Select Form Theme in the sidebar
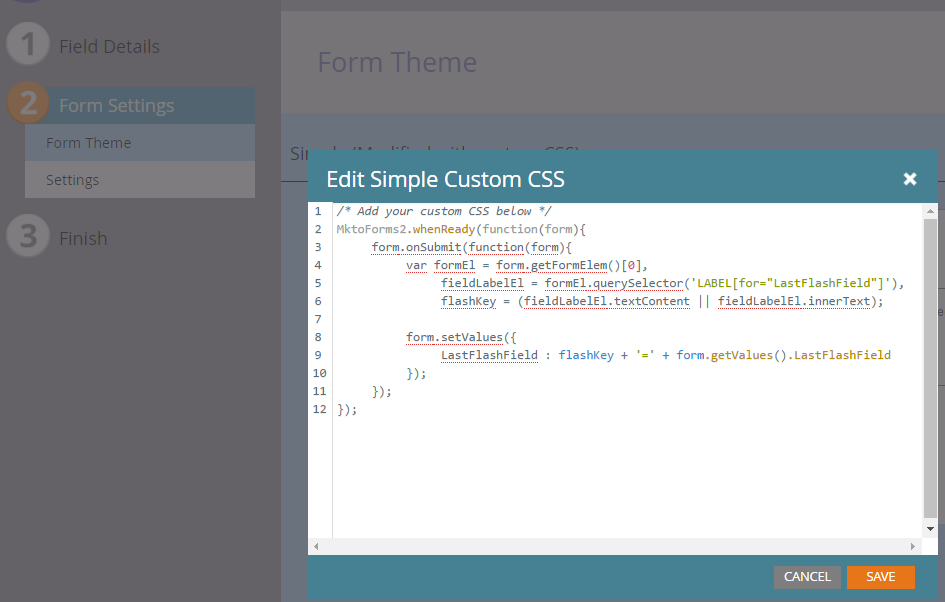This screenshot has height=602, width=945. 88,143
